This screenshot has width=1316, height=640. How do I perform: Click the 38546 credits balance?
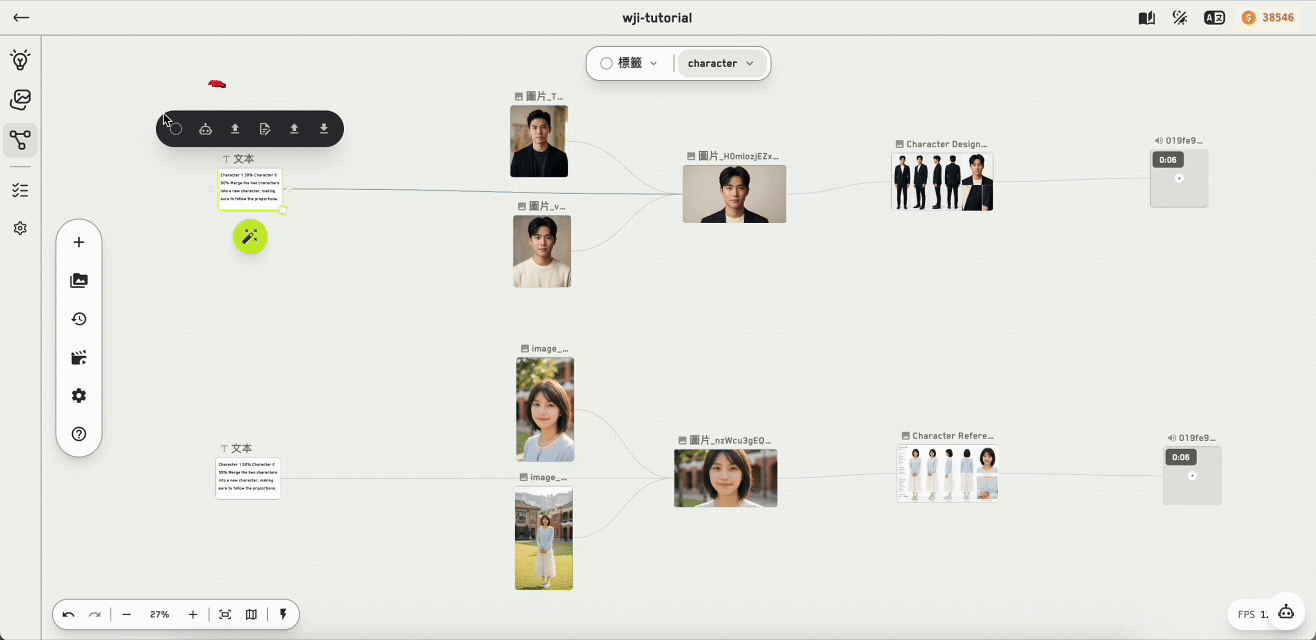(1268, 18)
